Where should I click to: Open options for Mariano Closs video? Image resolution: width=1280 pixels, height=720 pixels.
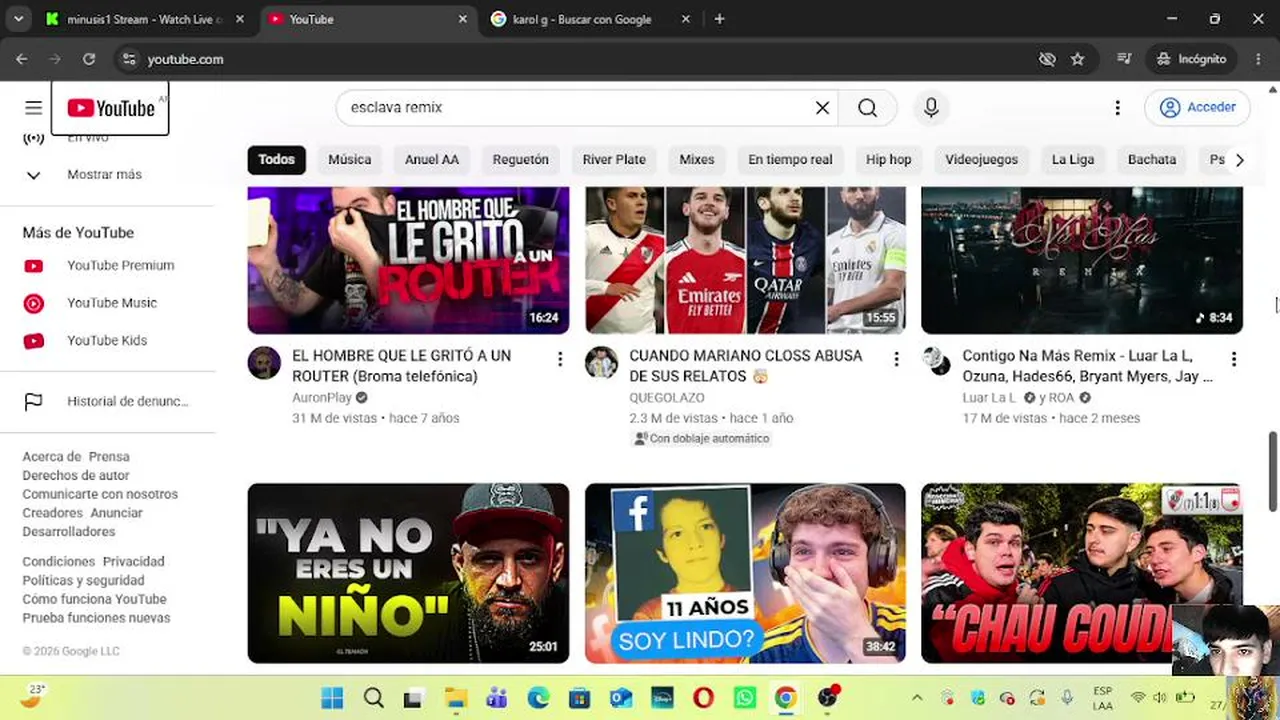point(896,359)
